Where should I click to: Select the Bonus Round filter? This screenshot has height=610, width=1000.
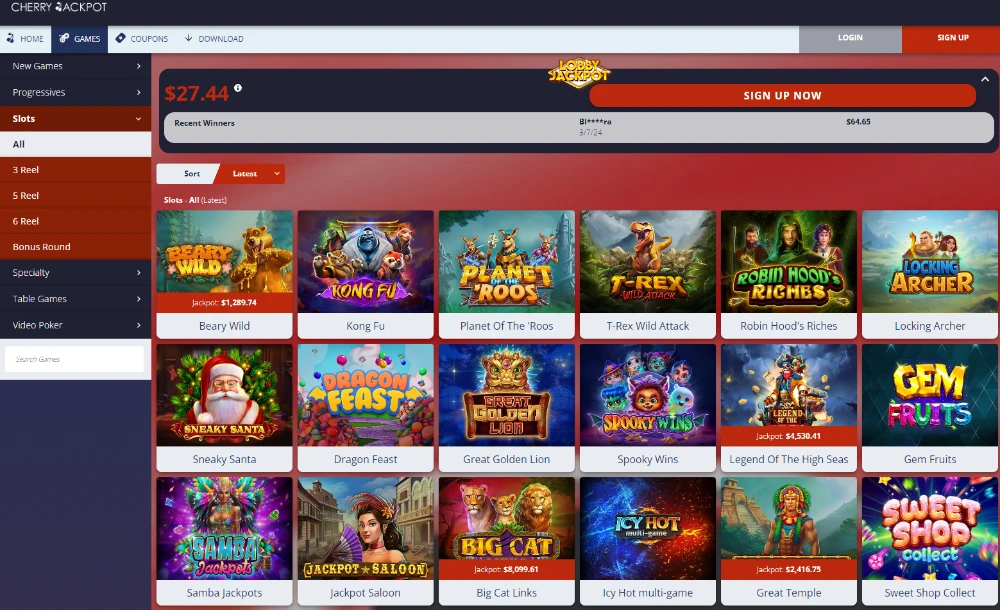[x=75, y=246]
